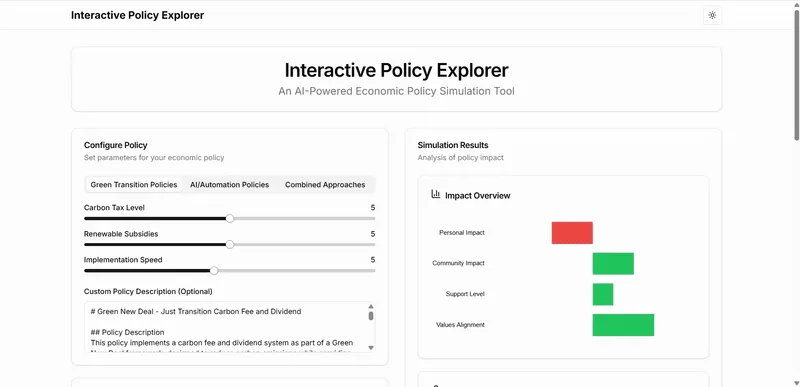Click the Carbon Tax Level slider handle
800x387 pixels.
230,218
